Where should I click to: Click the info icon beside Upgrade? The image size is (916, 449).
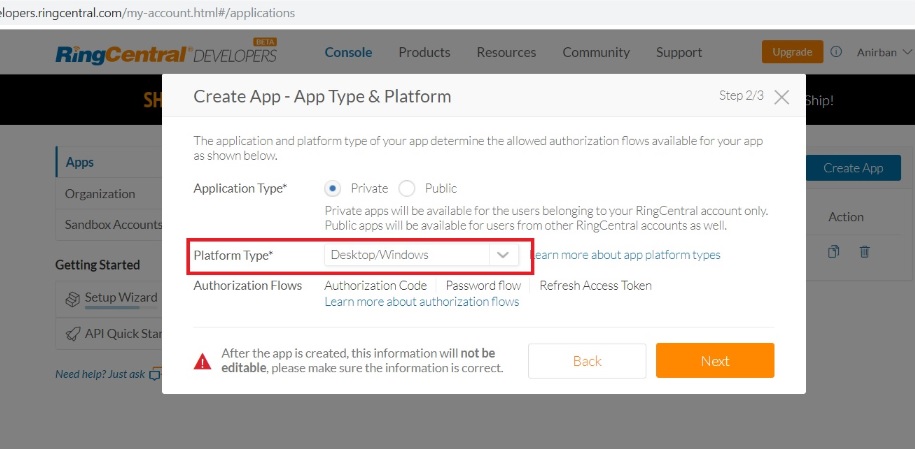coord(836,52)
